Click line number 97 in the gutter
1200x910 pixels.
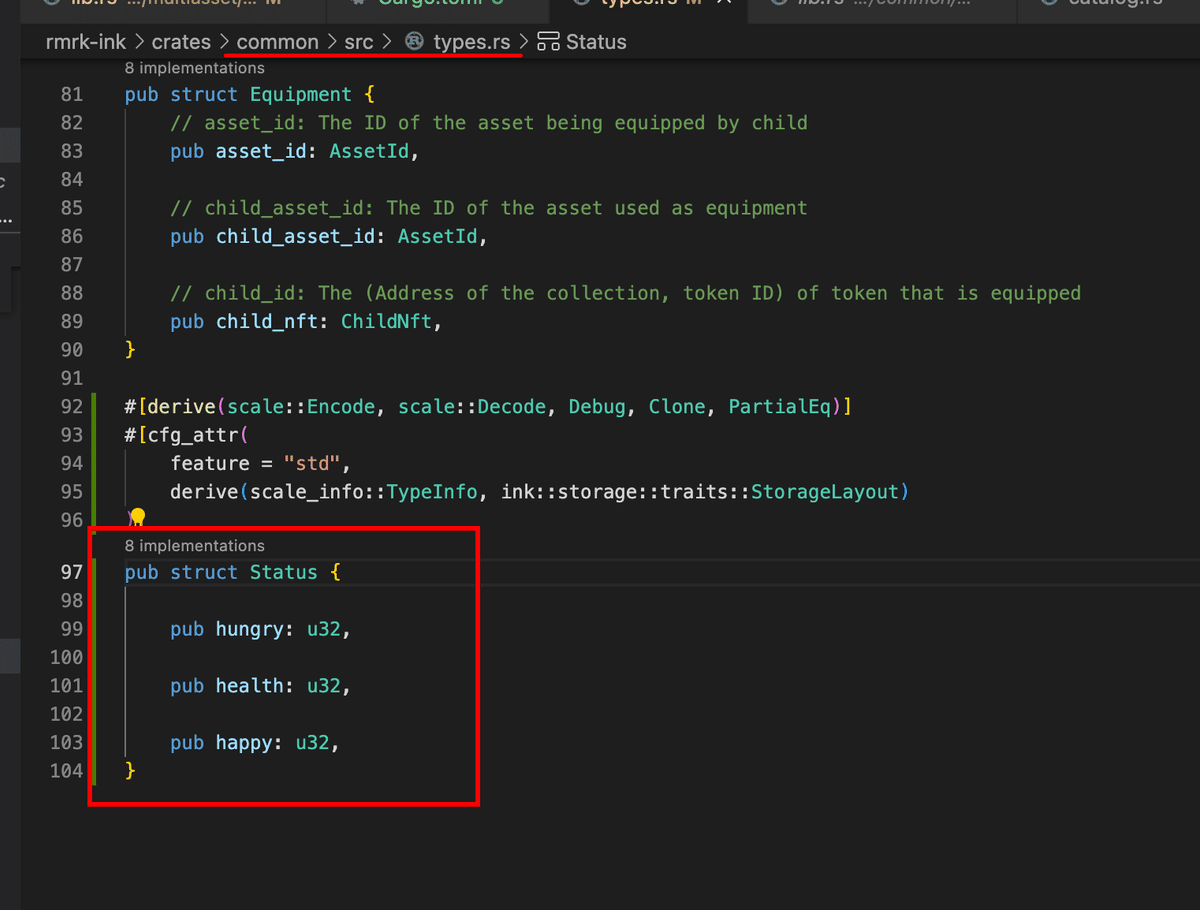tap(71, 573)
